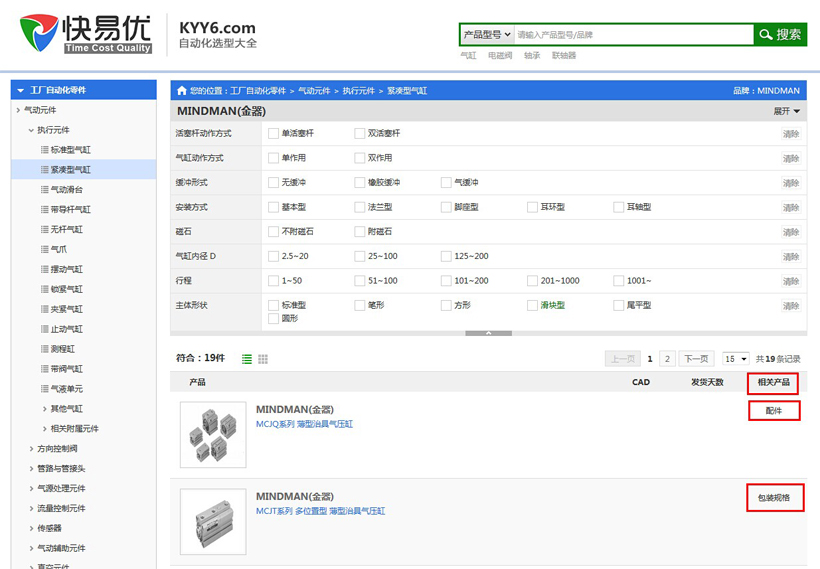Viewport: 820px width, 569px height.
Task: Select 紧凑型气缸 in sidebar
Action: [x=84, y=169]
